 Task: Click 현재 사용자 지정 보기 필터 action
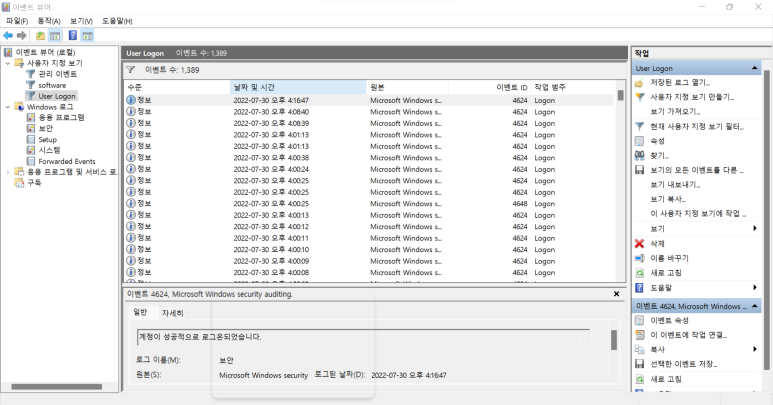[697, 127]
